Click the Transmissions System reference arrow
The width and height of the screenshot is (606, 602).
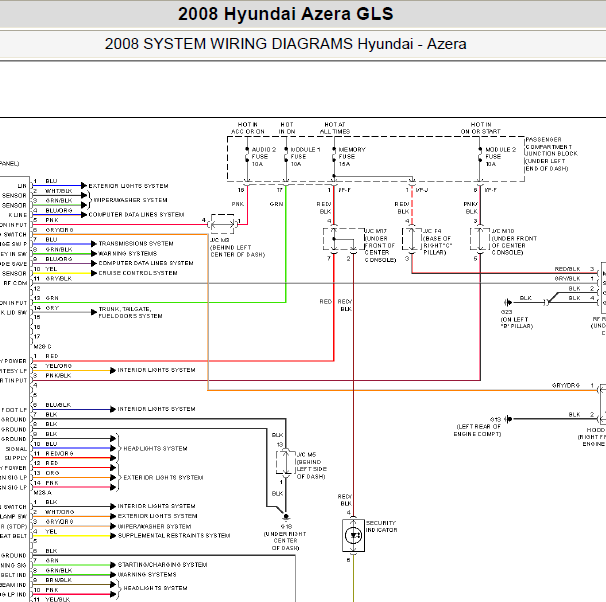94,244
